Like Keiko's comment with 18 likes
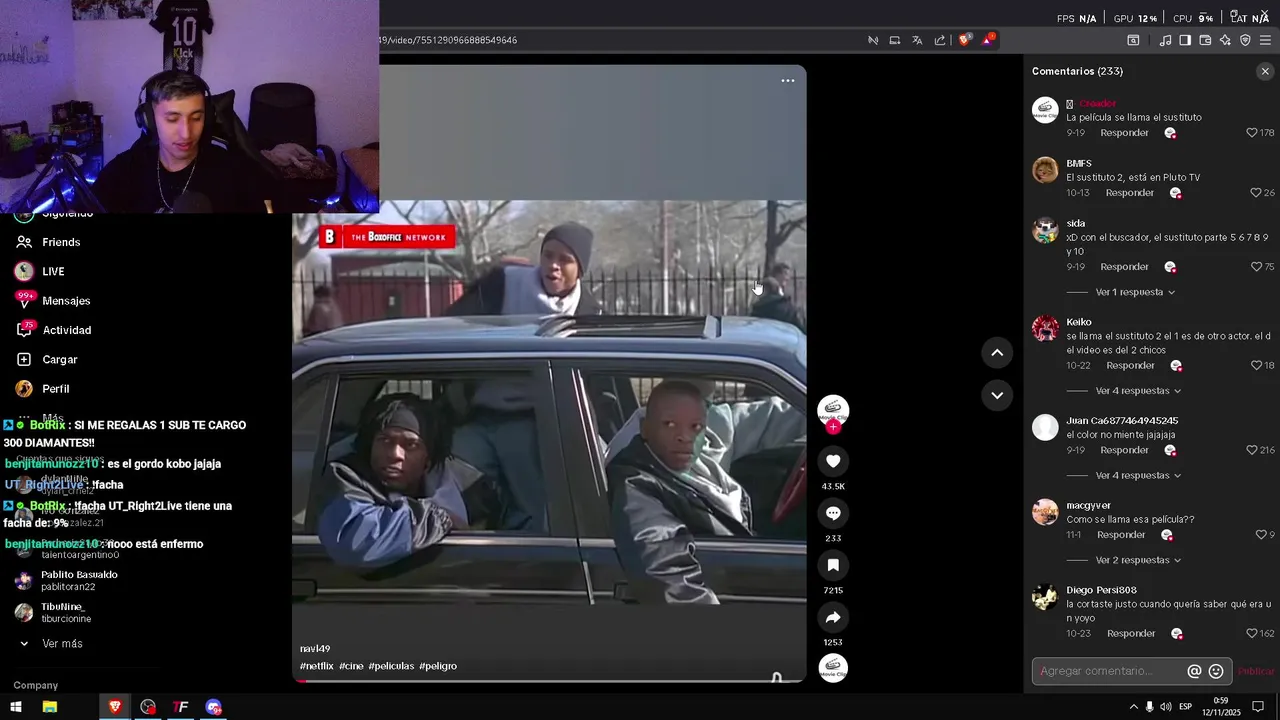This screenshot has width=1280, height=720. (1256, 366)
